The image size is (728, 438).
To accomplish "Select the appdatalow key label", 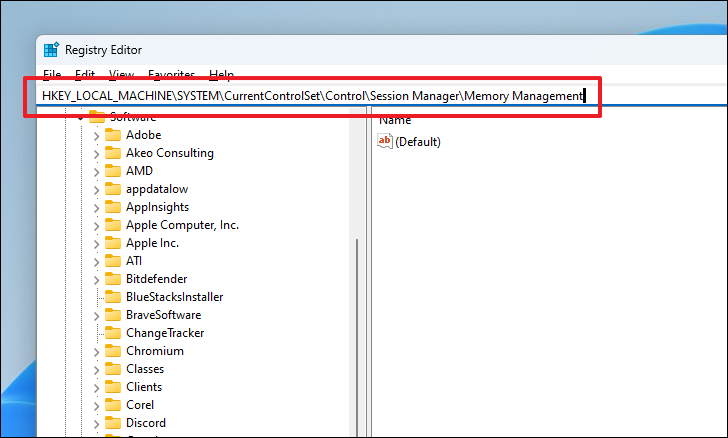I will click(157, 189).
